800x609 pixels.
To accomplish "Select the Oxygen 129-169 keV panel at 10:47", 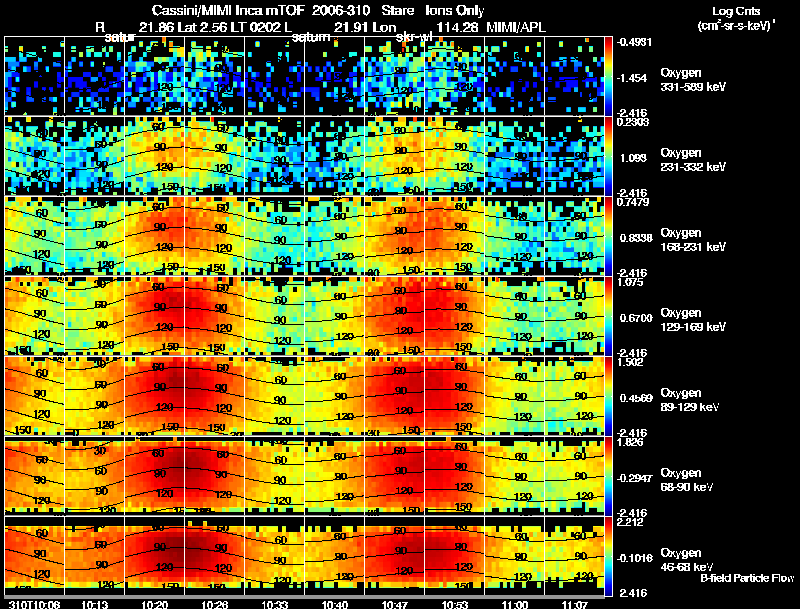I will 394,316.
